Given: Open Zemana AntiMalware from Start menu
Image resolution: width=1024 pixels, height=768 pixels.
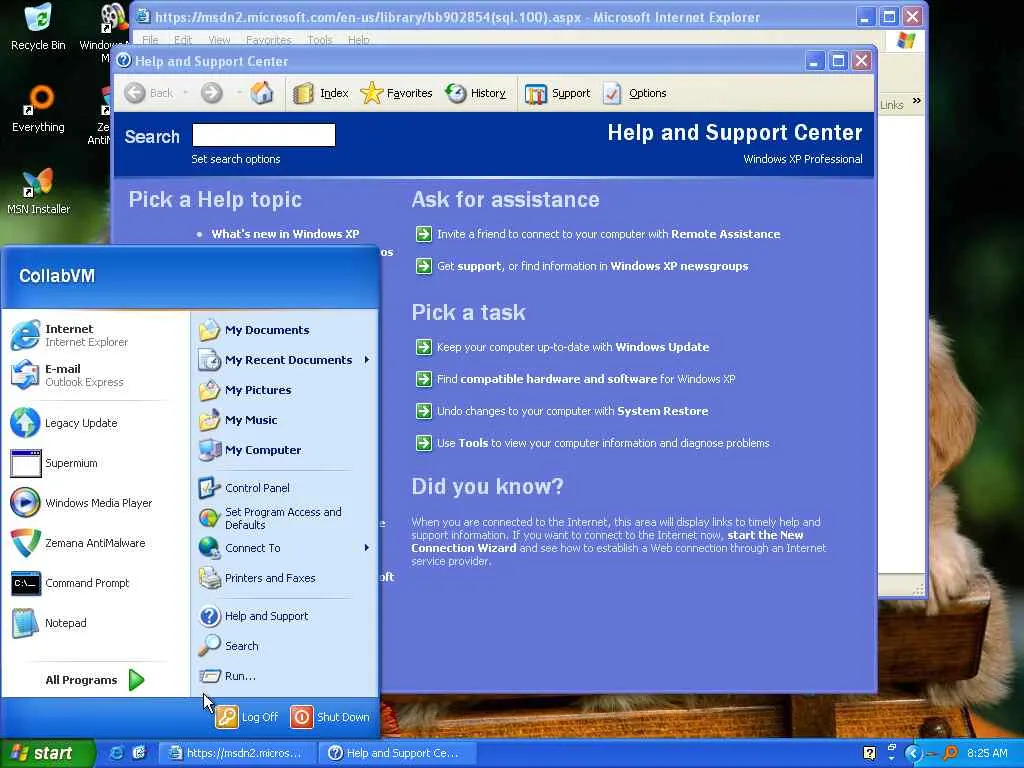Looking at the screenshot, I should tap(95, 543).
